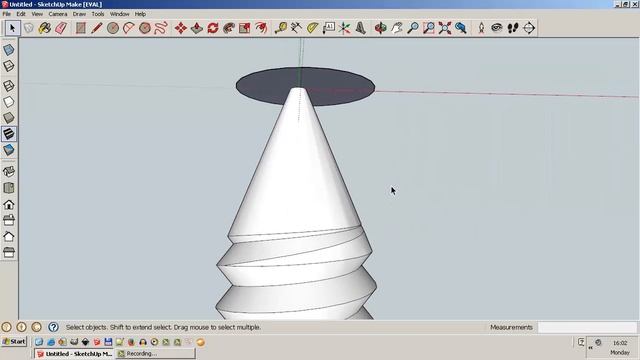This screenshot has height=360, width=640.
Task: Switch to X-ray face style
Action: tap(9, 50)
